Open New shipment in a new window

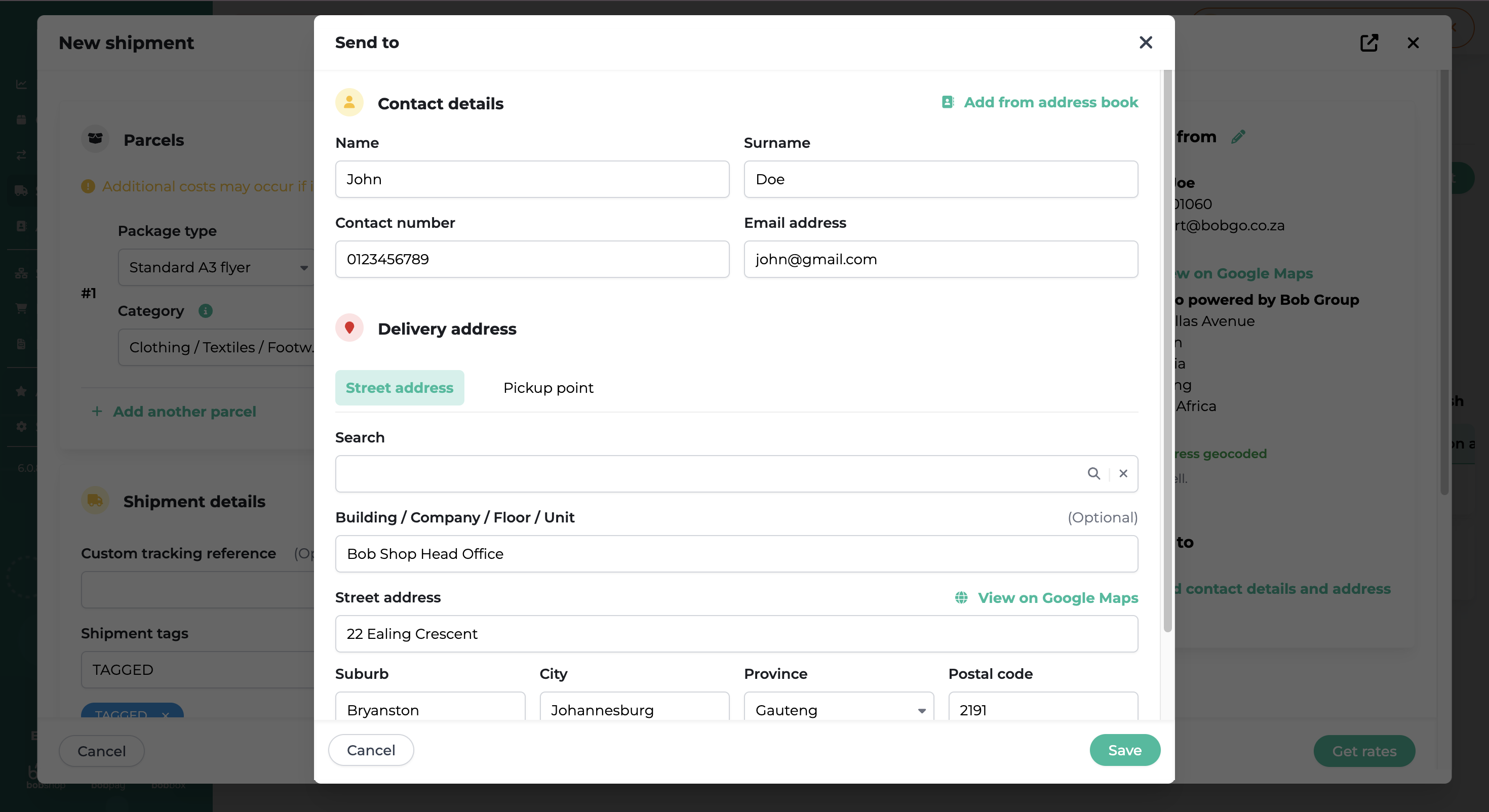click(1369, 43)
